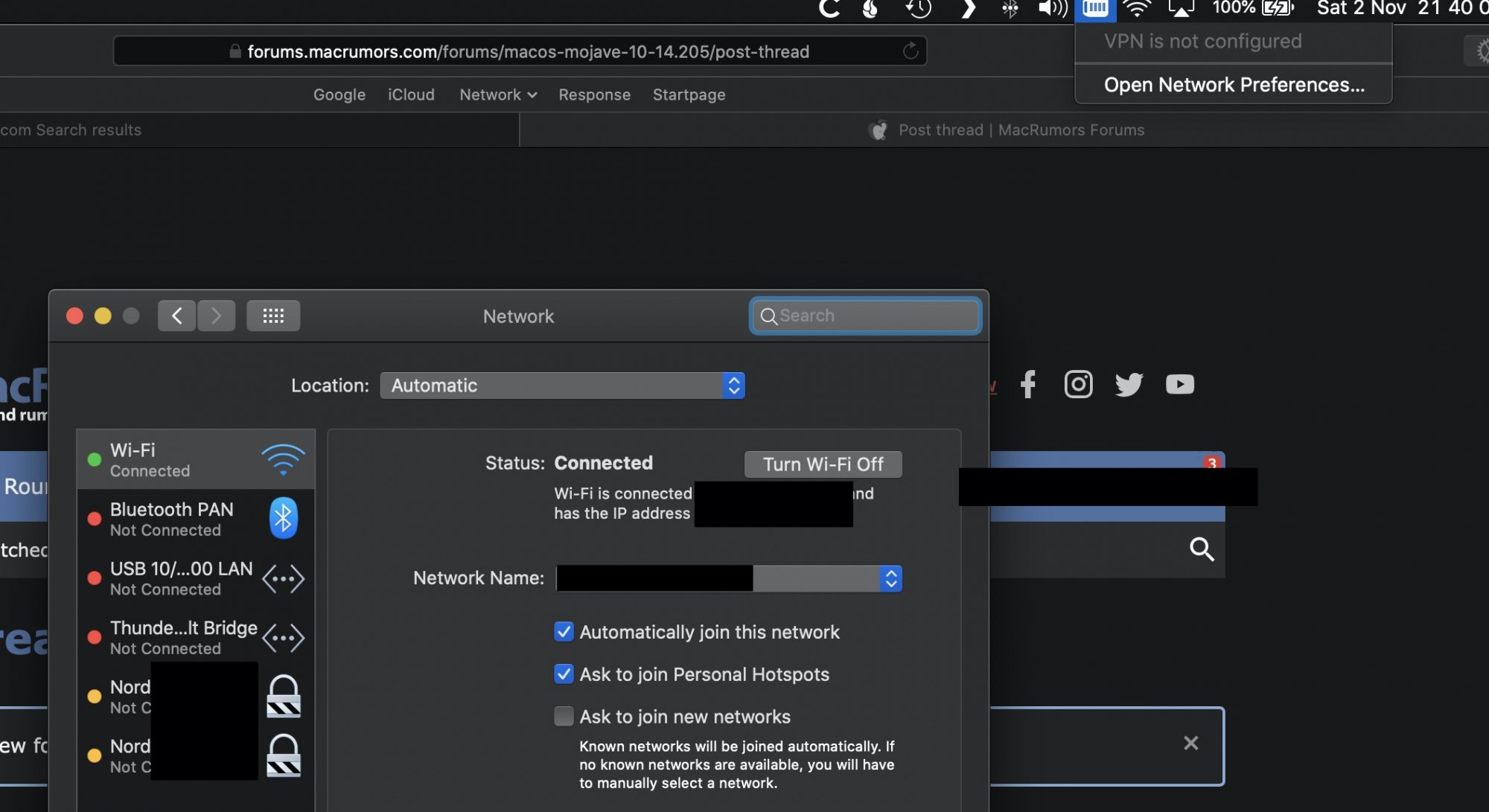Go forward in System Preferences
1489x812 pixels.
click(217, 316)
